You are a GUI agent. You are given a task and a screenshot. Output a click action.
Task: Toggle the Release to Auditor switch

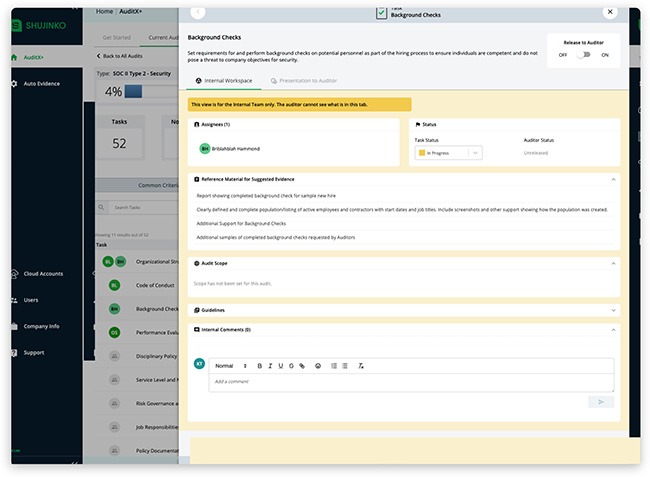pos(583,54)
